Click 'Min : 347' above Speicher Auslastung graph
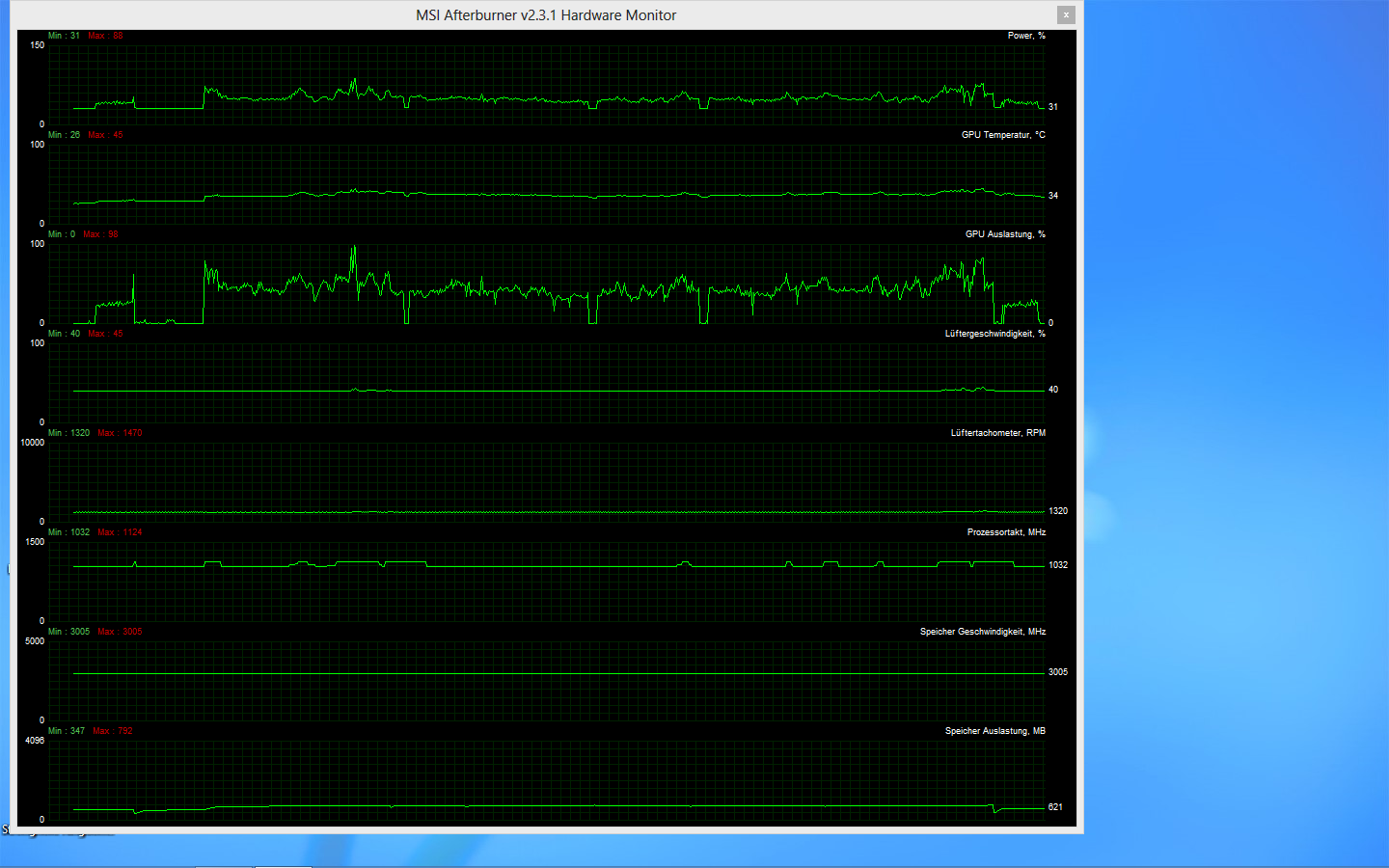1389x868 pixels. click(x=67, y=731)
